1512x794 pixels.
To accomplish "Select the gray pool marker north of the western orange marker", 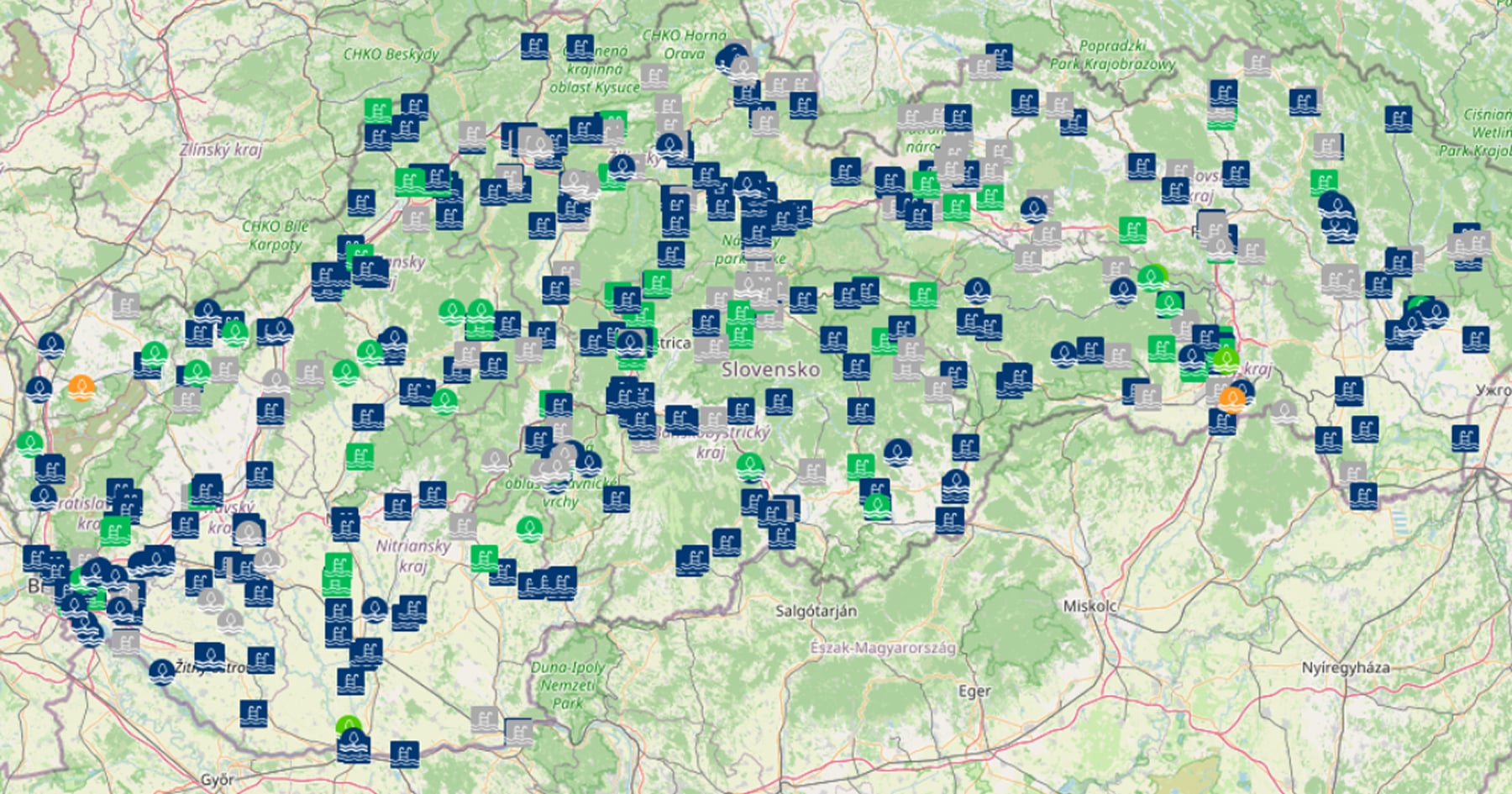I will pos(126,305).
